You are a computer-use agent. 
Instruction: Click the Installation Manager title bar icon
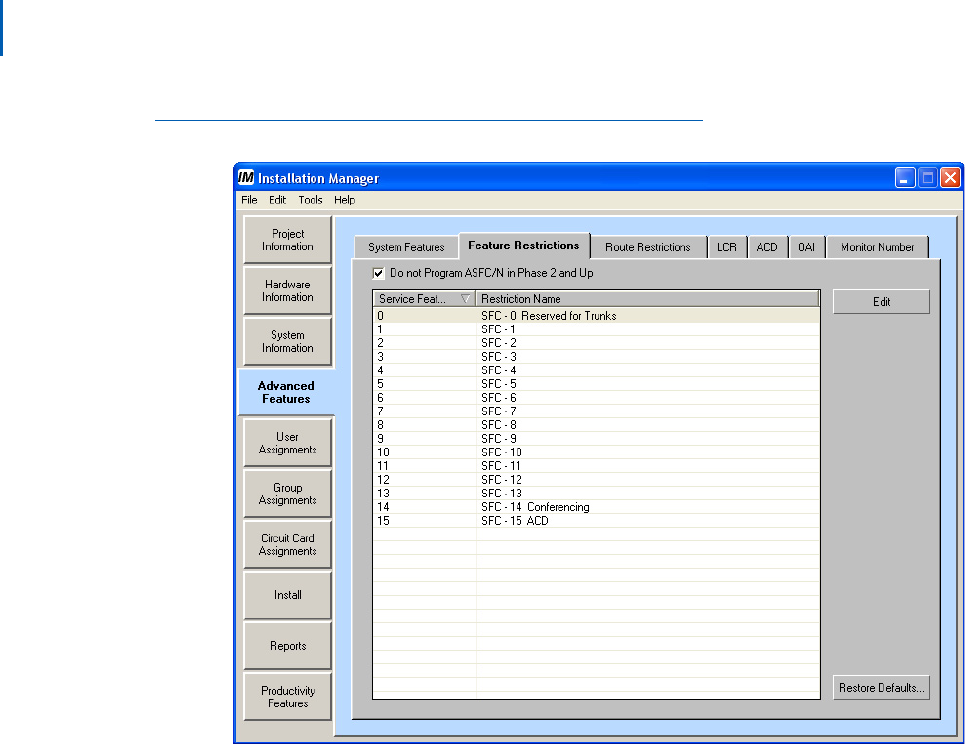(x=246, y=178)
